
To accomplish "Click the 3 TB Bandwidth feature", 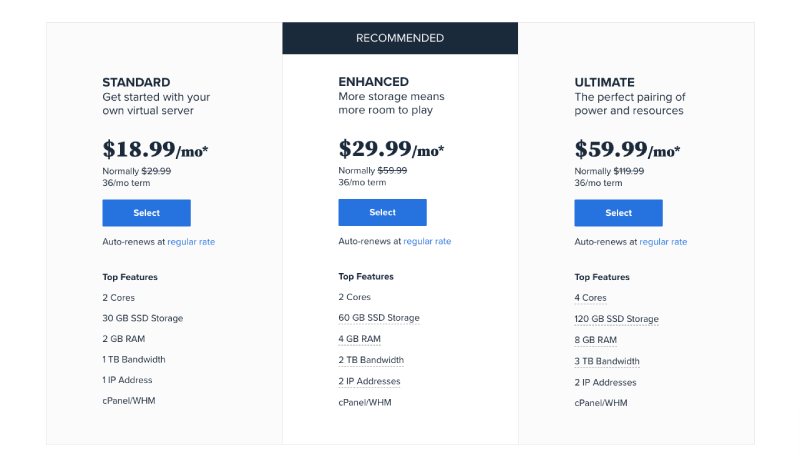I will coord(607,361).
